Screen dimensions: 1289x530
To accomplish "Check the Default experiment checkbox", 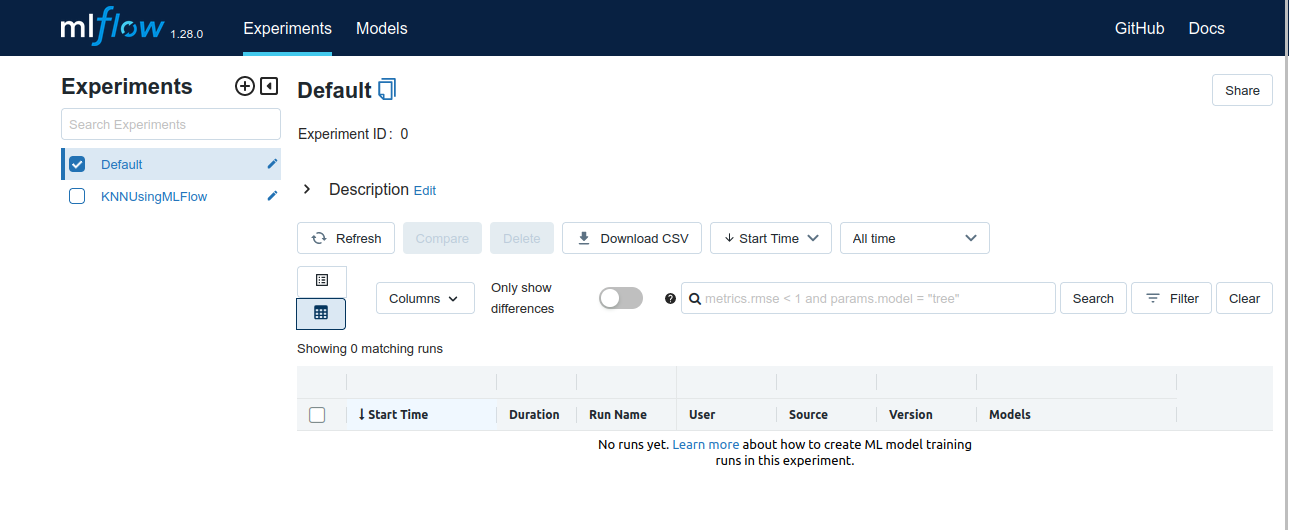I will tap(77, 164).
